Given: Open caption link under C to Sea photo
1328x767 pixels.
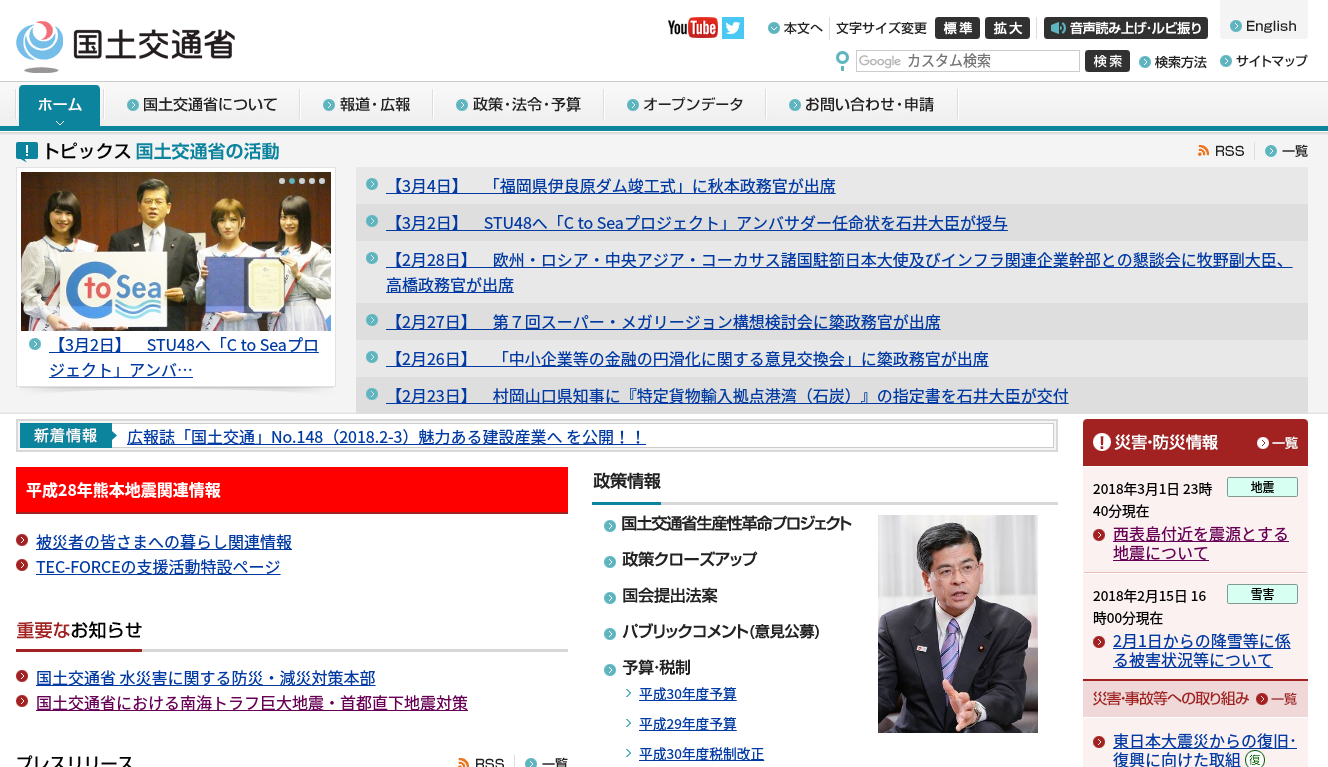Looking at the screenshot, I should tap(184, 358).
